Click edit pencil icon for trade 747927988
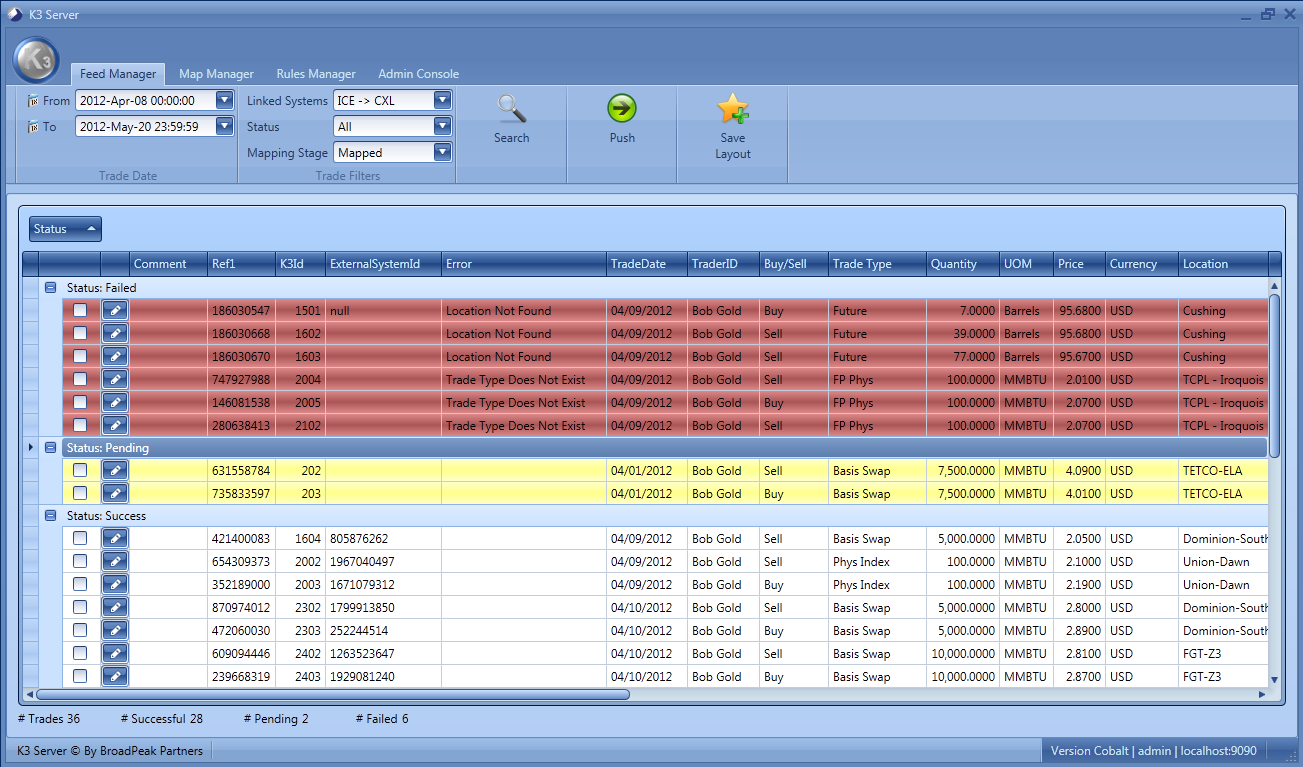 click(x=115, y=380)
